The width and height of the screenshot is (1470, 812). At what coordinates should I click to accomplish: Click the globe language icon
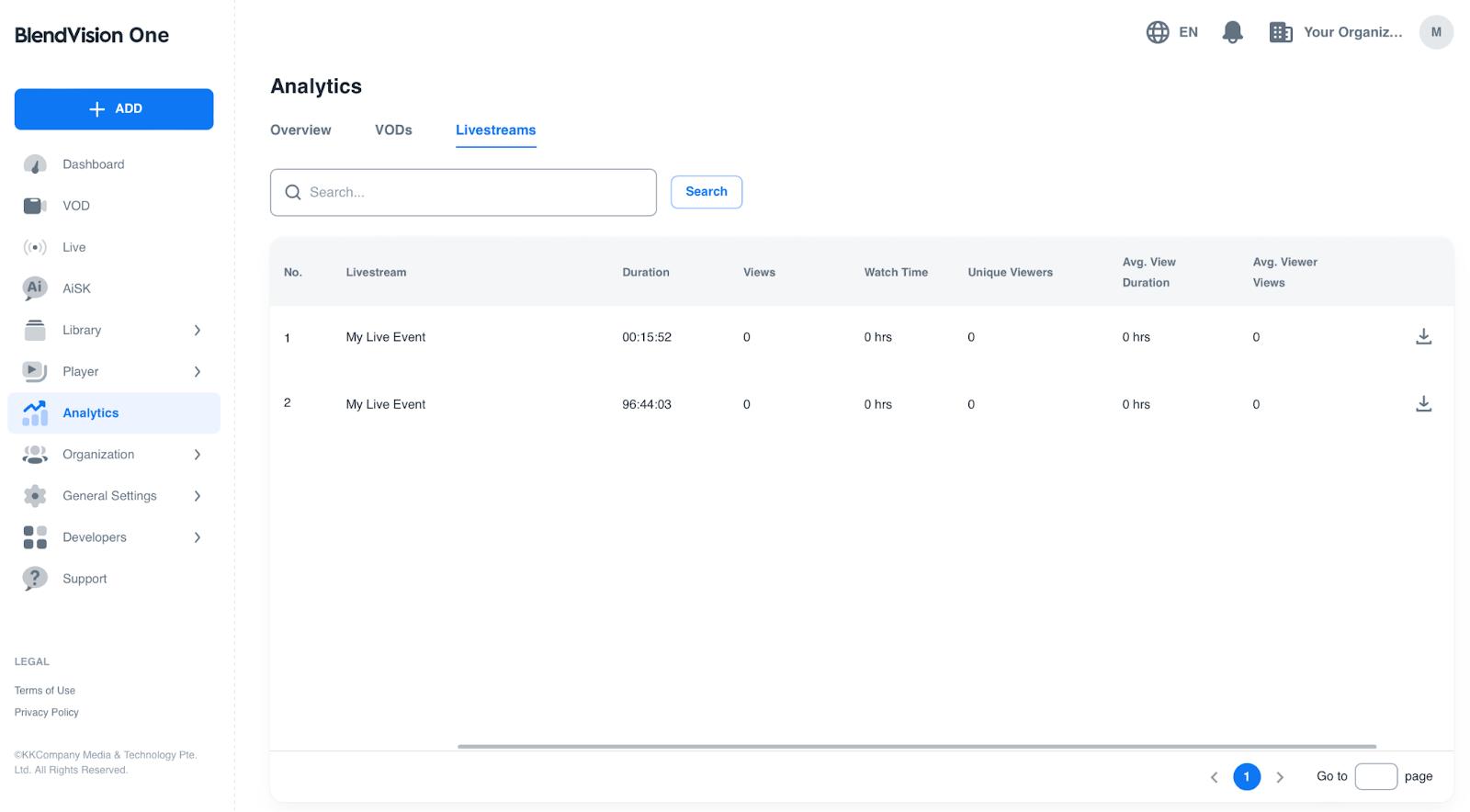tap(1158, 32)
